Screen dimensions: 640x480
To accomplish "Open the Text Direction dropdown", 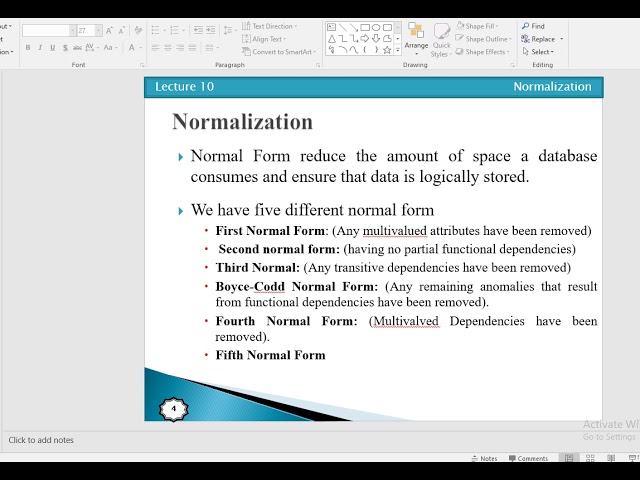I will [x=269, y=26].
